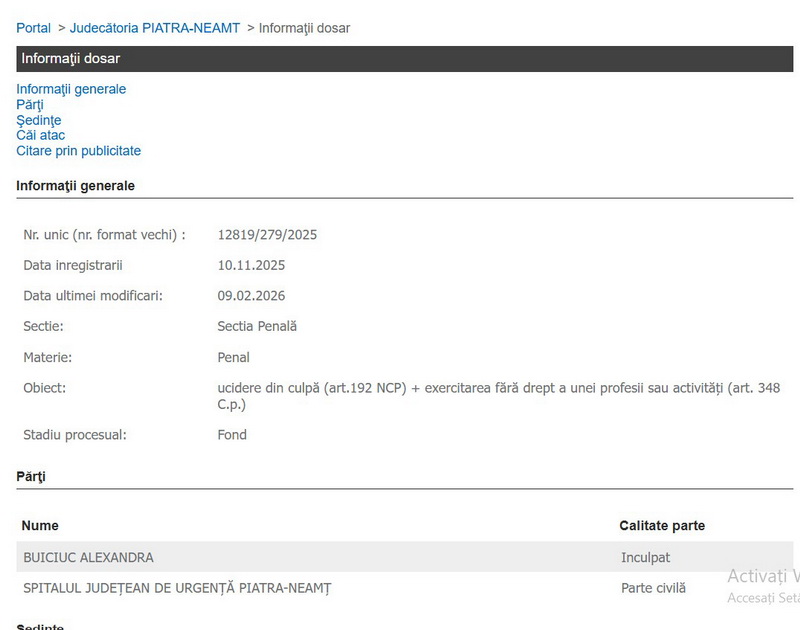Go to Părți anchor link in navigation list
Image resolution: width=800 pixels, height=630 pixels.
tap(30, 105)
